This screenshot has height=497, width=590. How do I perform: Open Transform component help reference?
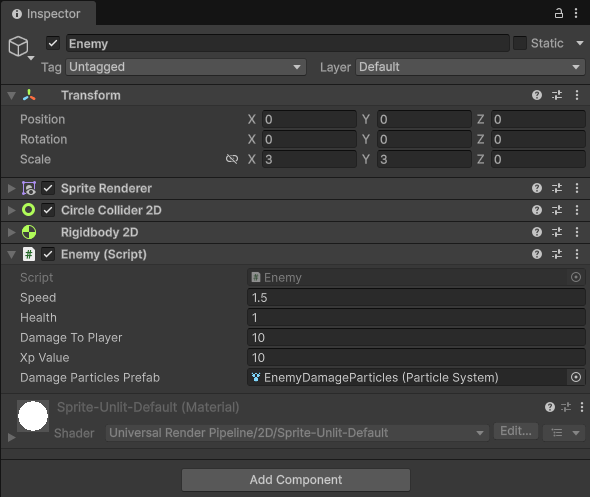click(x=537, y=95)
